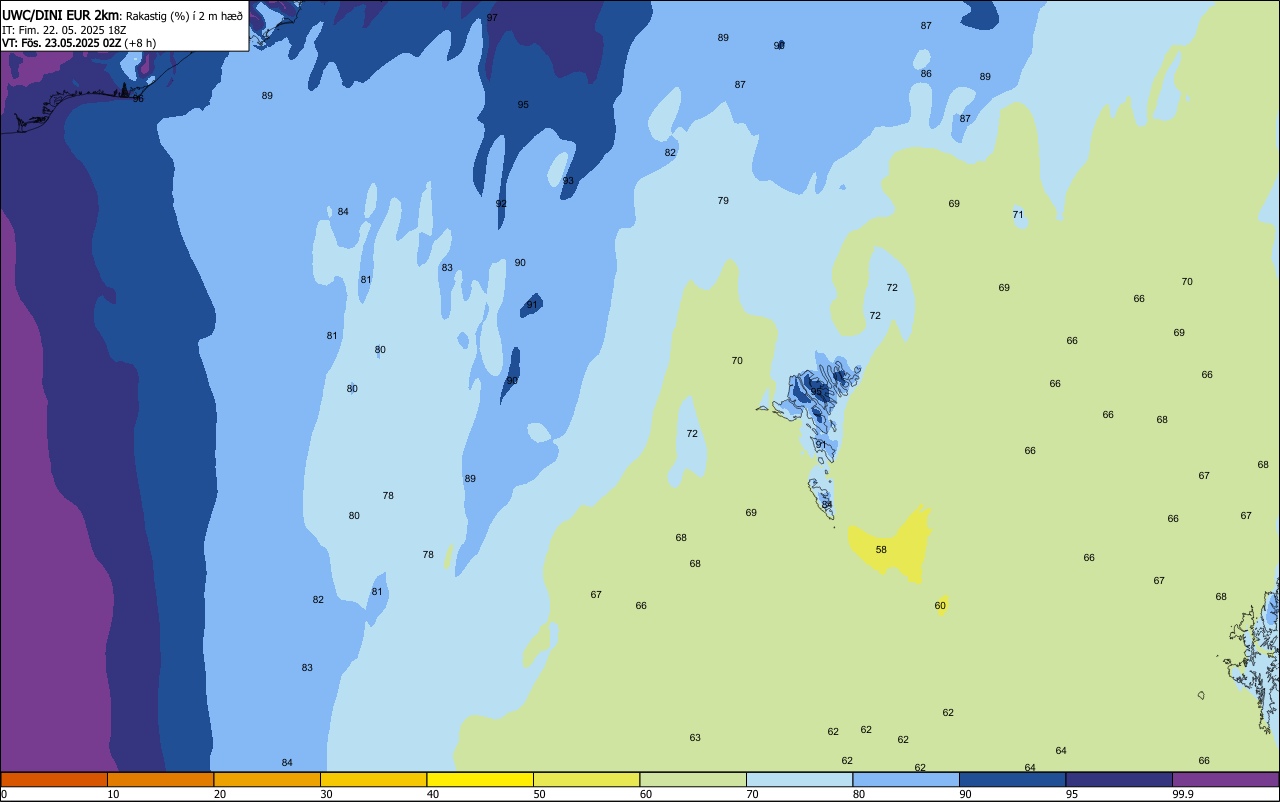1280x802 pixels.
Task: Pick the 60–70 light green legend swatch
Action: 693,779
